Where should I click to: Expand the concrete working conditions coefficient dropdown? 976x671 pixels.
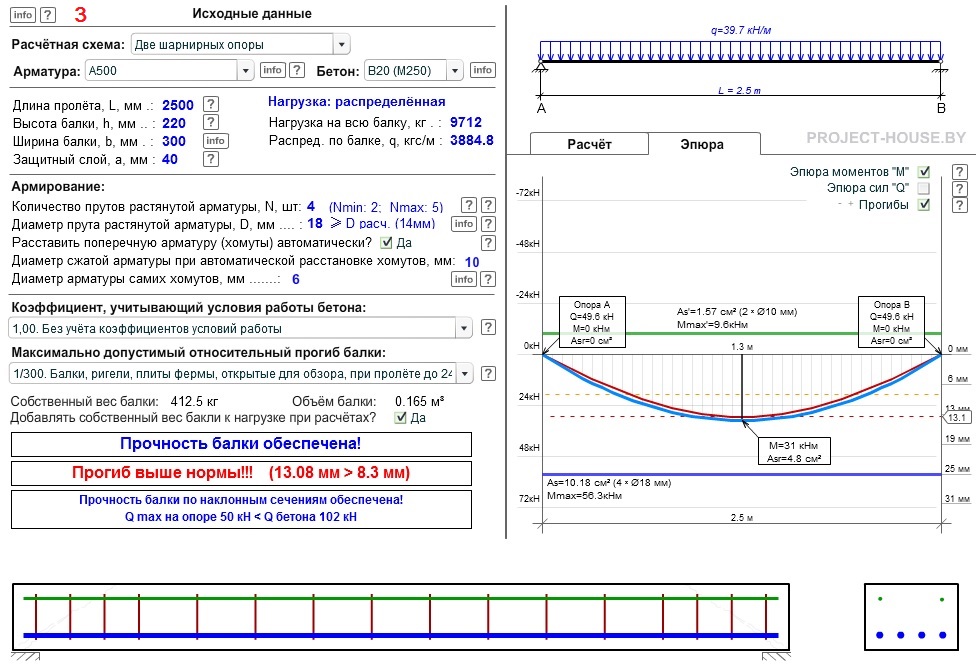[240, 328]
